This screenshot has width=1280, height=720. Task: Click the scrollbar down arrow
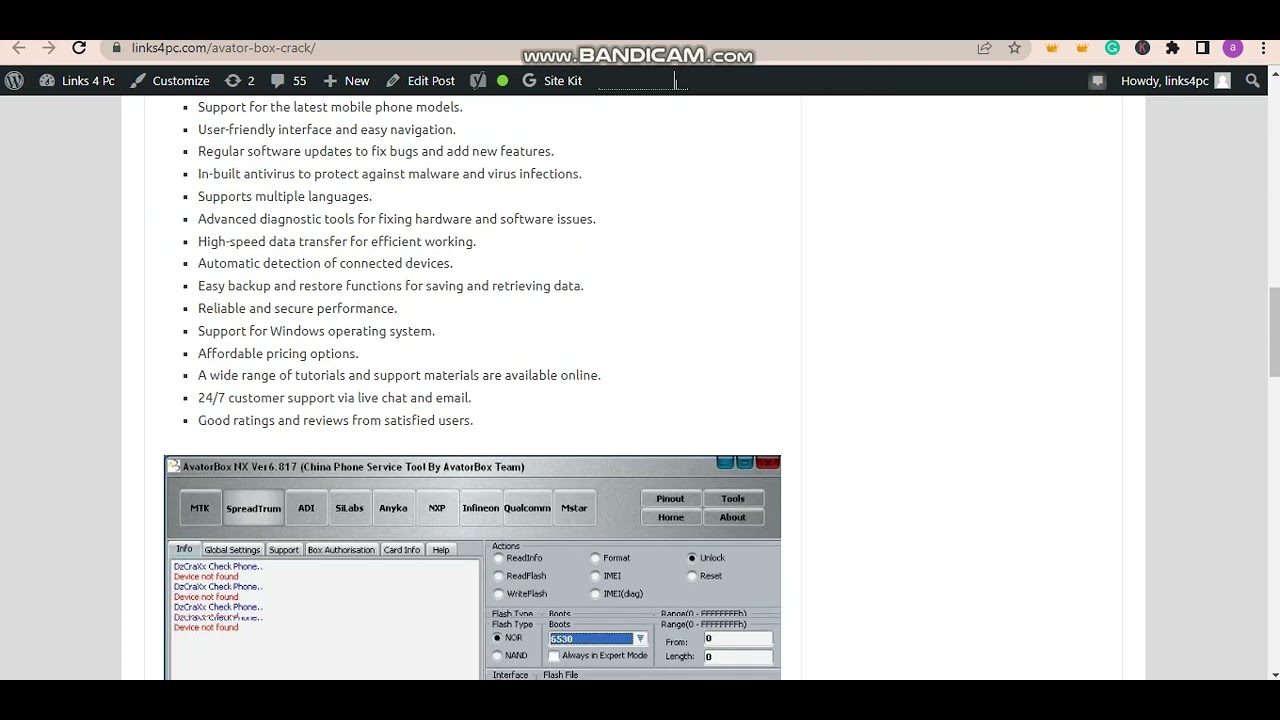(1273, 674)
